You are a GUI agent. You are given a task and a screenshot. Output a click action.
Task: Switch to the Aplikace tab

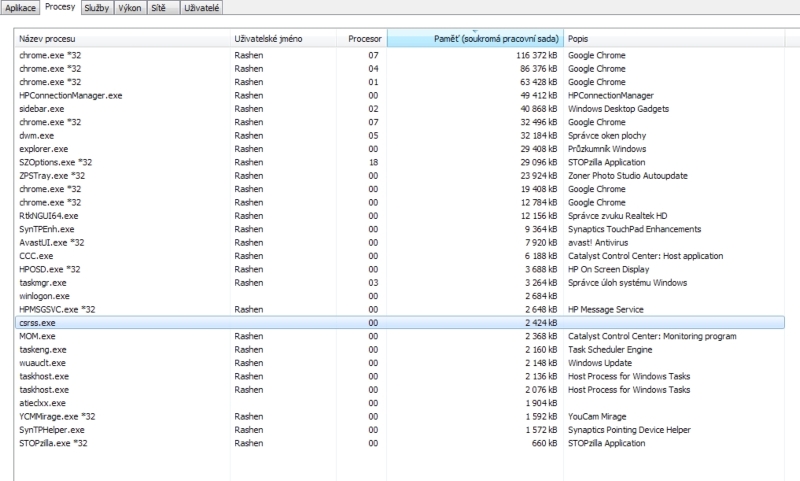coord(21,8)
